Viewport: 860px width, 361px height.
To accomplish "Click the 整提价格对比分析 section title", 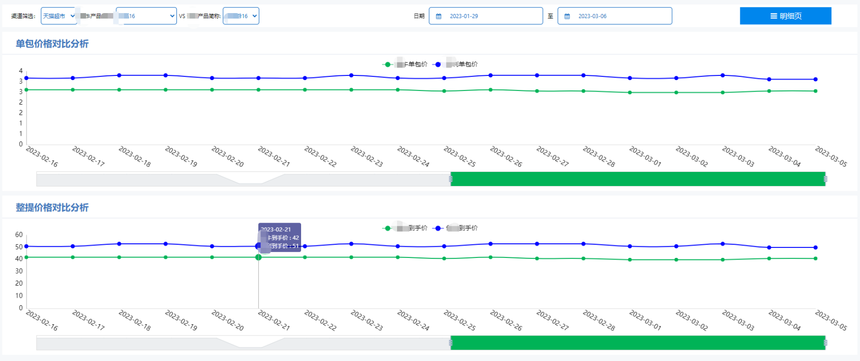I will click(x=52, y=207).
